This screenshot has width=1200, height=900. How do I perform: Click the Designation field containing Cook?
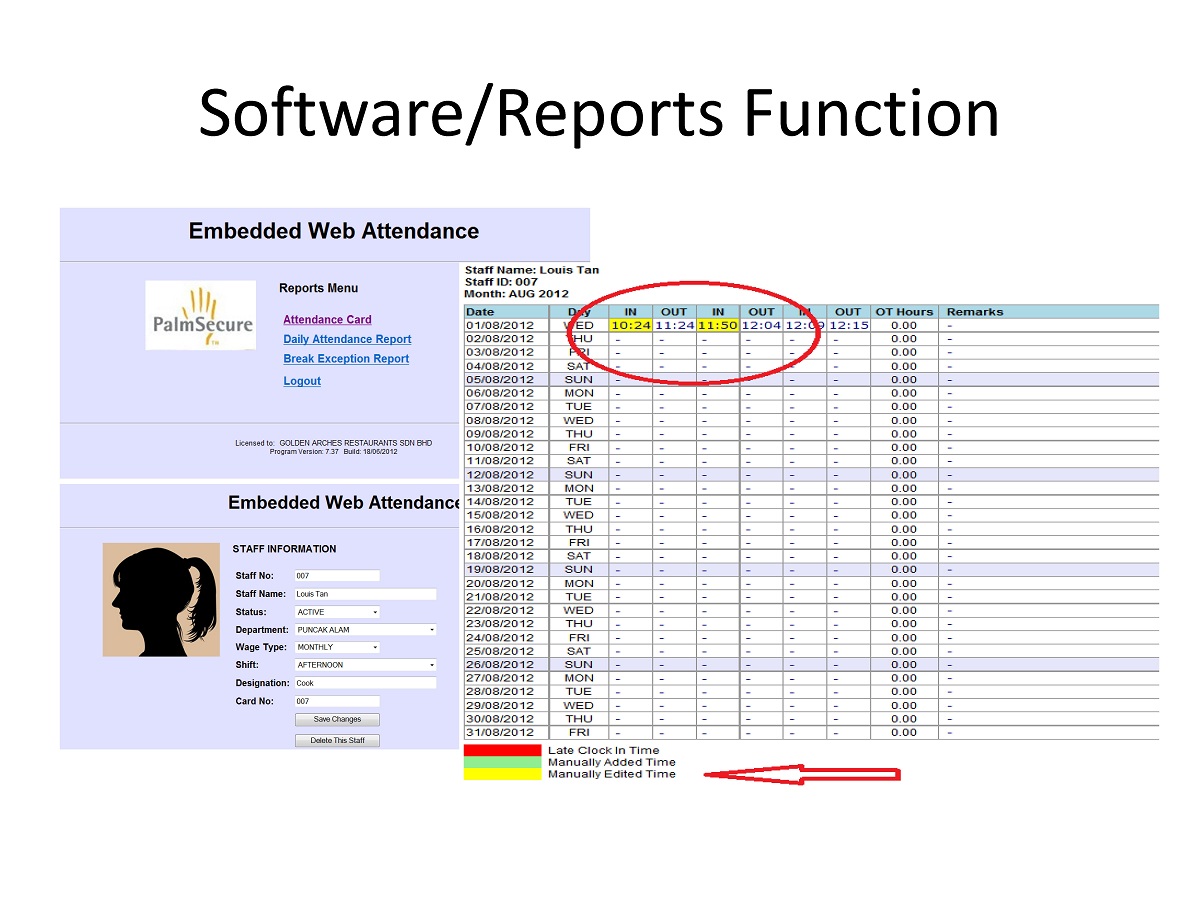pyautogui.click(x=365, y=683)
